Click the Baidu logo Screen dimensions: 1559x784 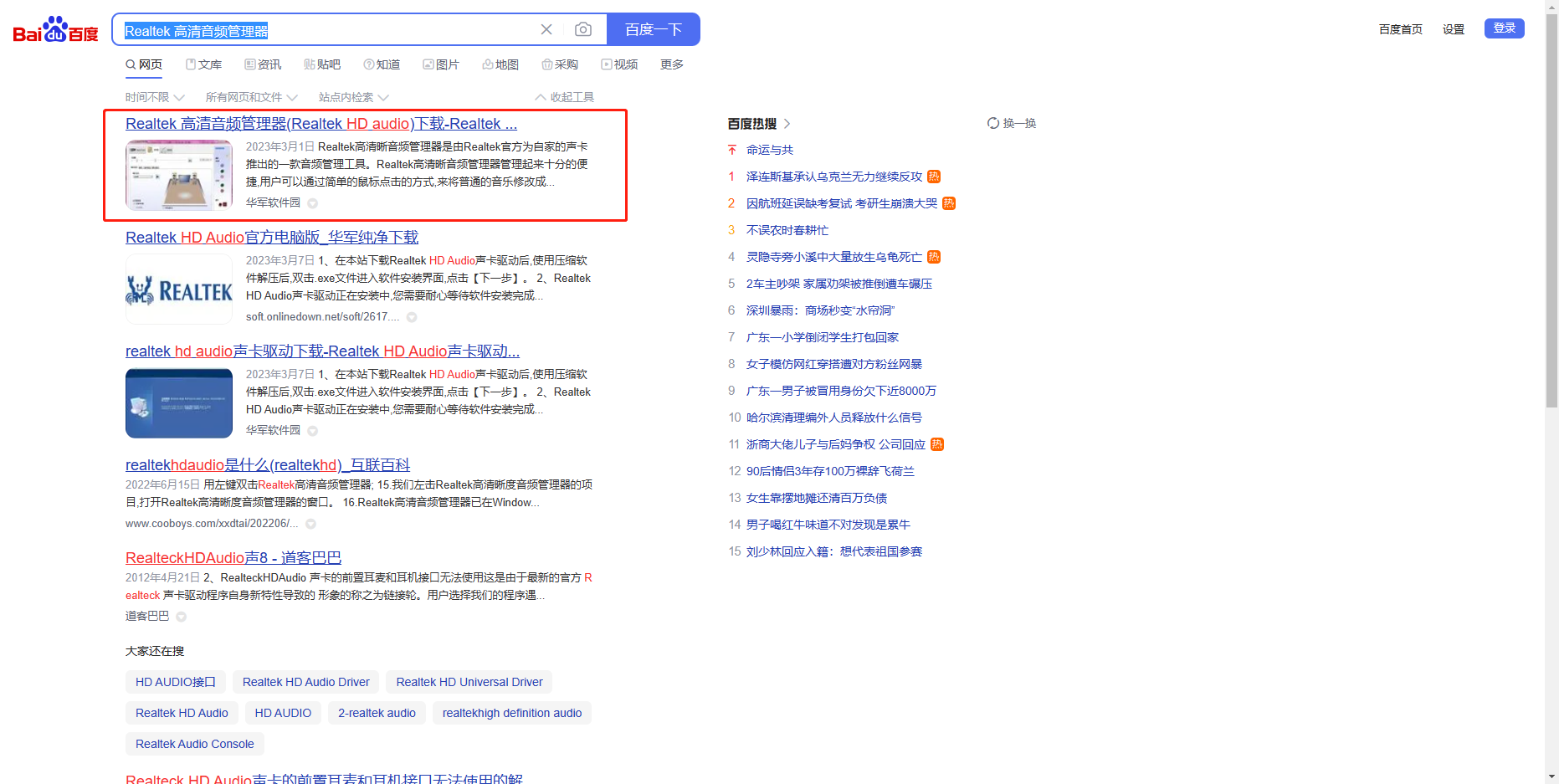tap(56, 30)
